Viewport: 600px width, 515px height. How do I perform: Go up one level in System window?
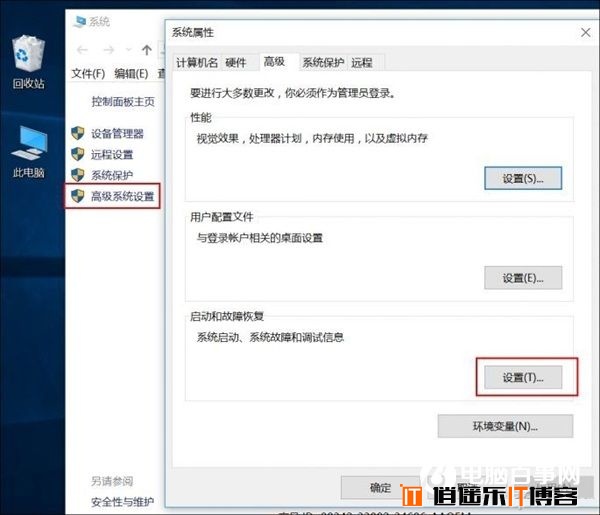tap(147, 50)
